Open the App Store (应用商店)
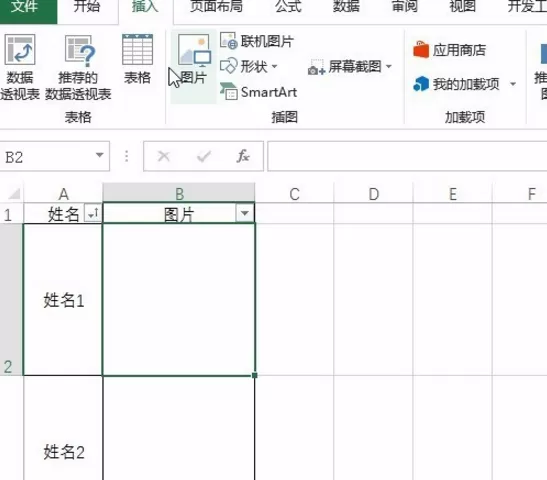The width and height of the screenshot is (547, 480). (450, 50)
